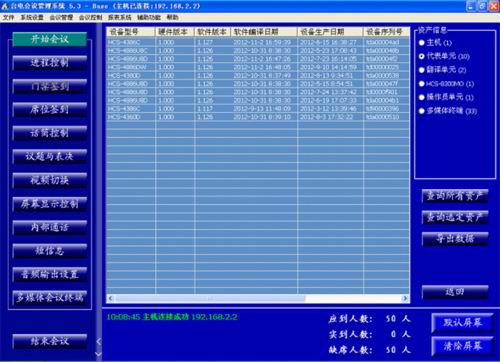500x362 pixels.
Task: Click the left-pointing collapse arrow beside the status panel
Action: (x=98, y=341)
